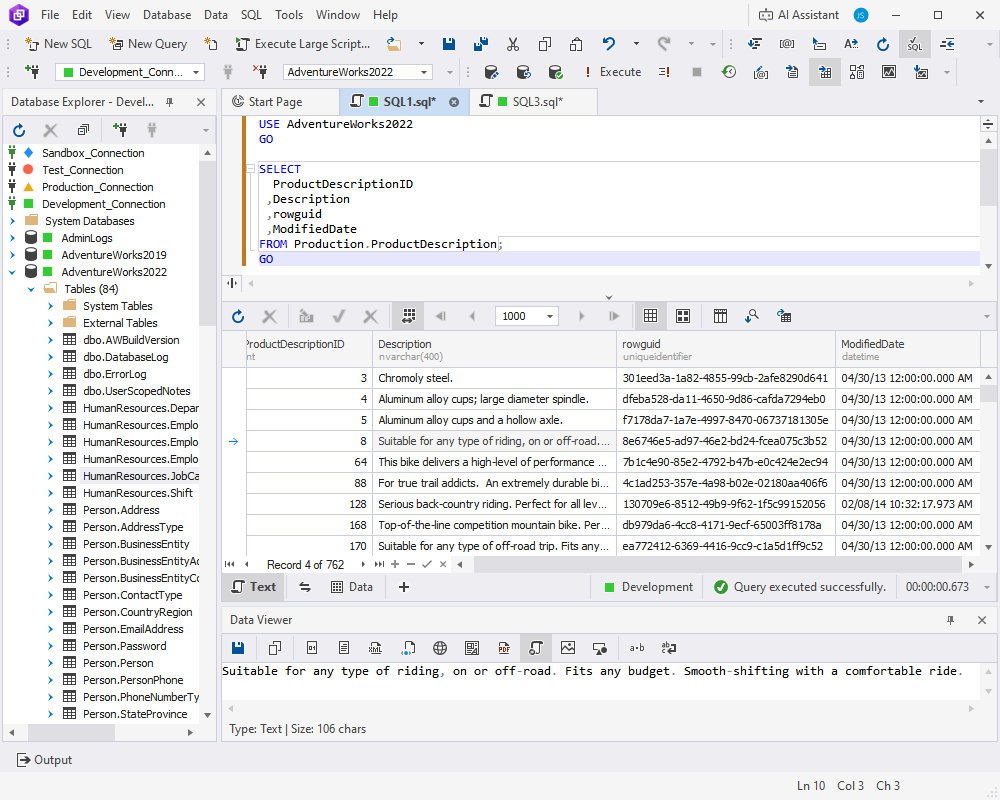Collapse the Tables folder in Database Explorer

point(30,288)
